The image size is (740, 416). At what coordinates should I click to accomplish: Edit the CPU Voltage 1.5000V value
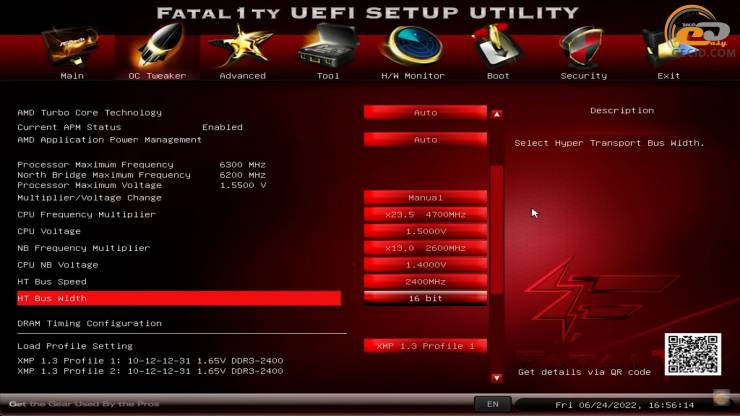click(x=425, y=231)
